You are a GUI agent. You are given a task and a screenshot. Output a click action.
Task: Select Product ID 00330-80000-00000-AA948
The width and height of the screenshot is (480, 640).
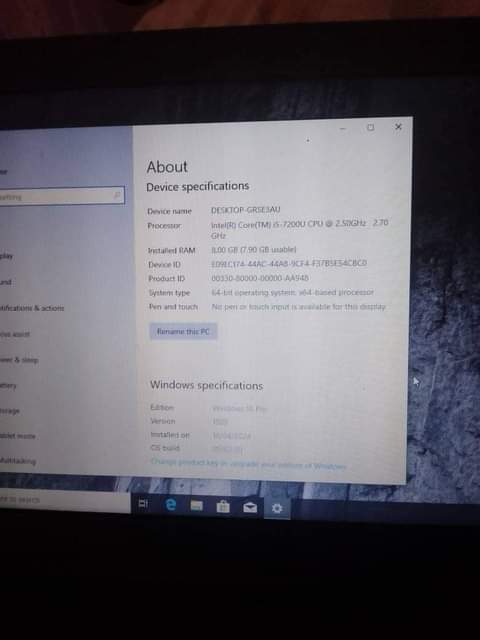(x=260, y=278)
